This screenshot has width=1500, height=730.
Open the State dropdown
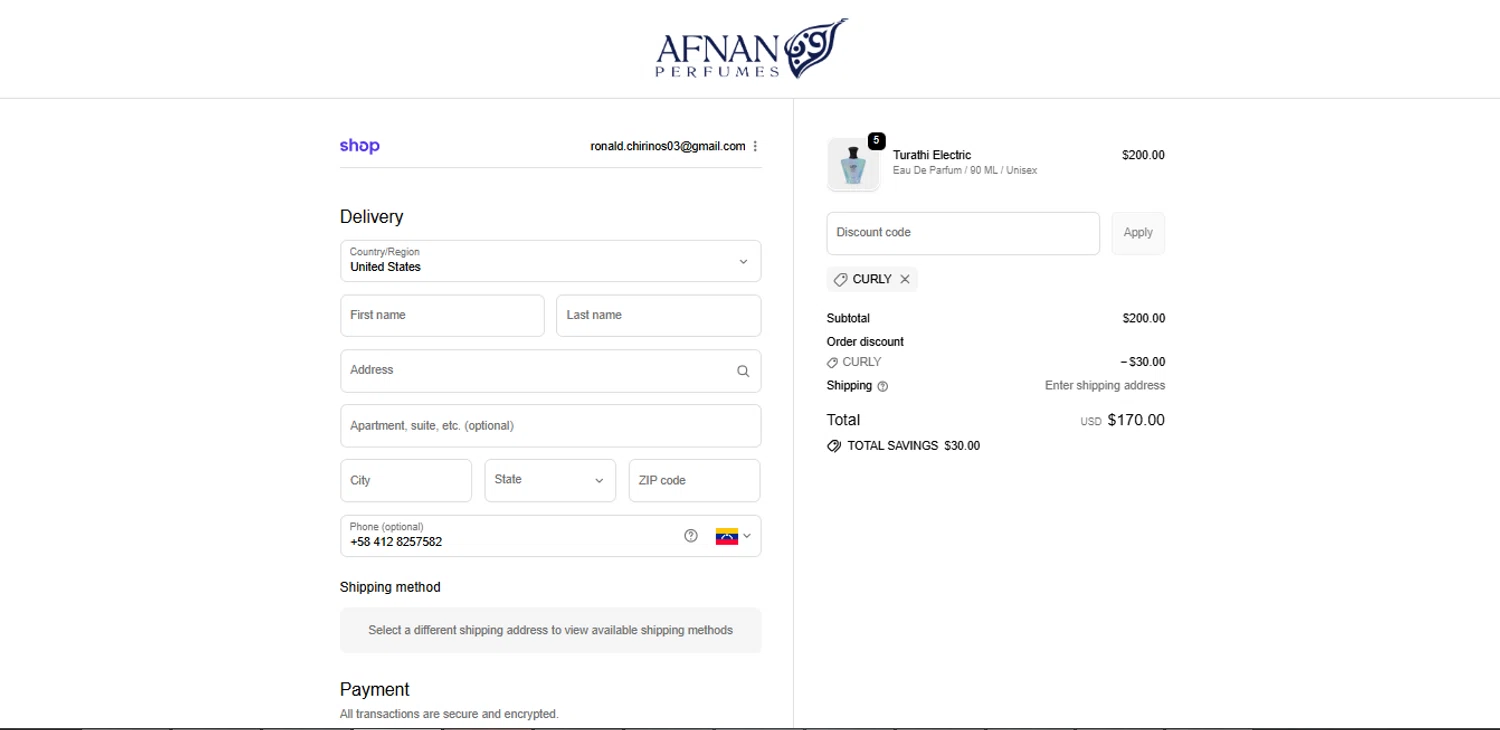[550, 480]
